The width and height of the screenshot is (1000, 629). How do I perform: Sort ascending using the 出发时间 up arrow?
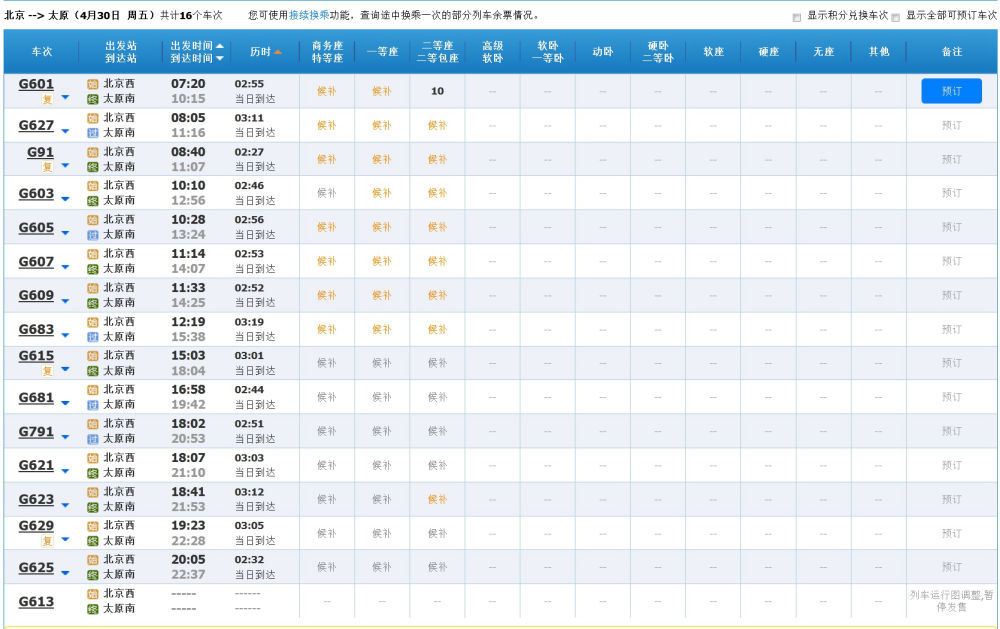pos(220,46)
